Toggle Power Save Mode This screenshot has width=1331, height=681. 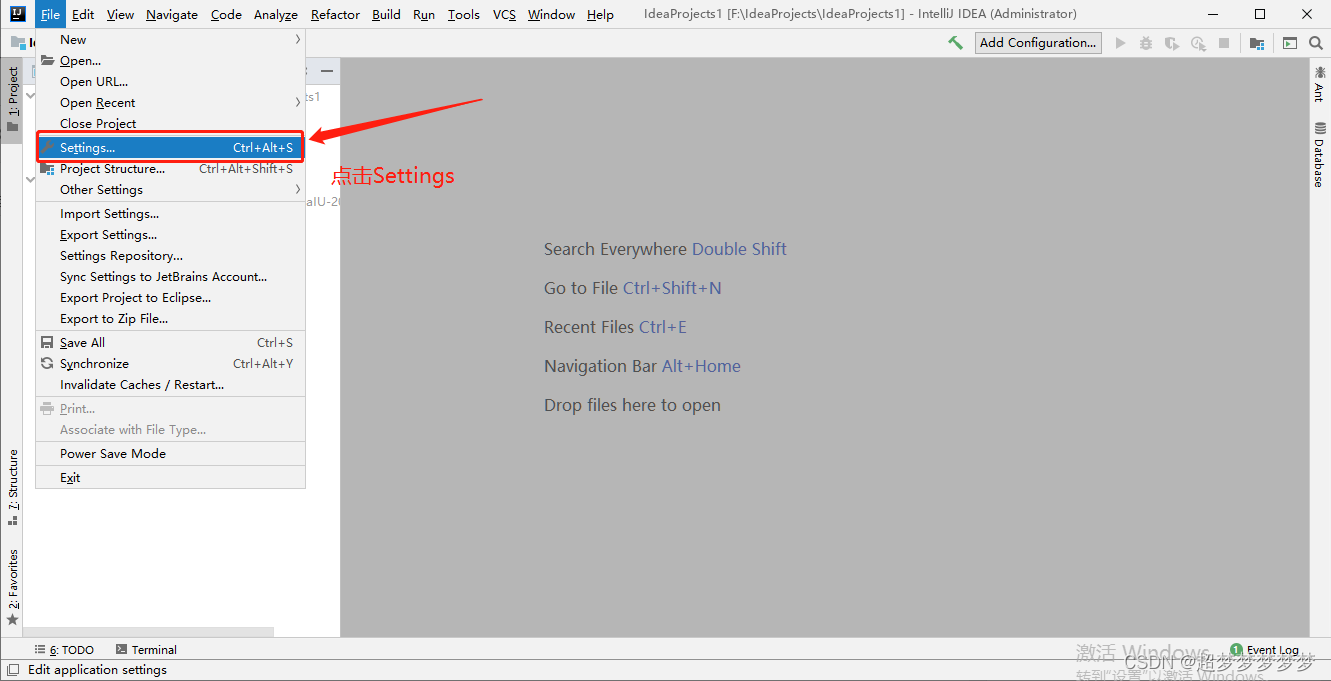click(x=170, y=454)
